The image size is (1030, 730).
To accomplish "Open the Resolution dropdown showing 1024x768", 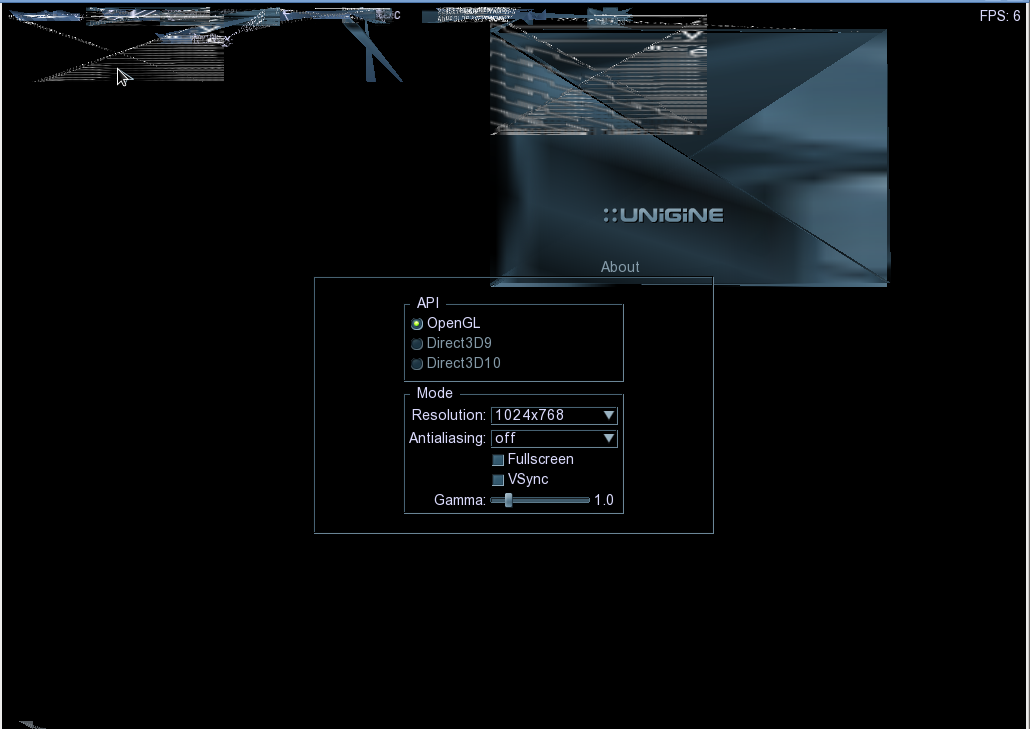I will tap(546, 415).
